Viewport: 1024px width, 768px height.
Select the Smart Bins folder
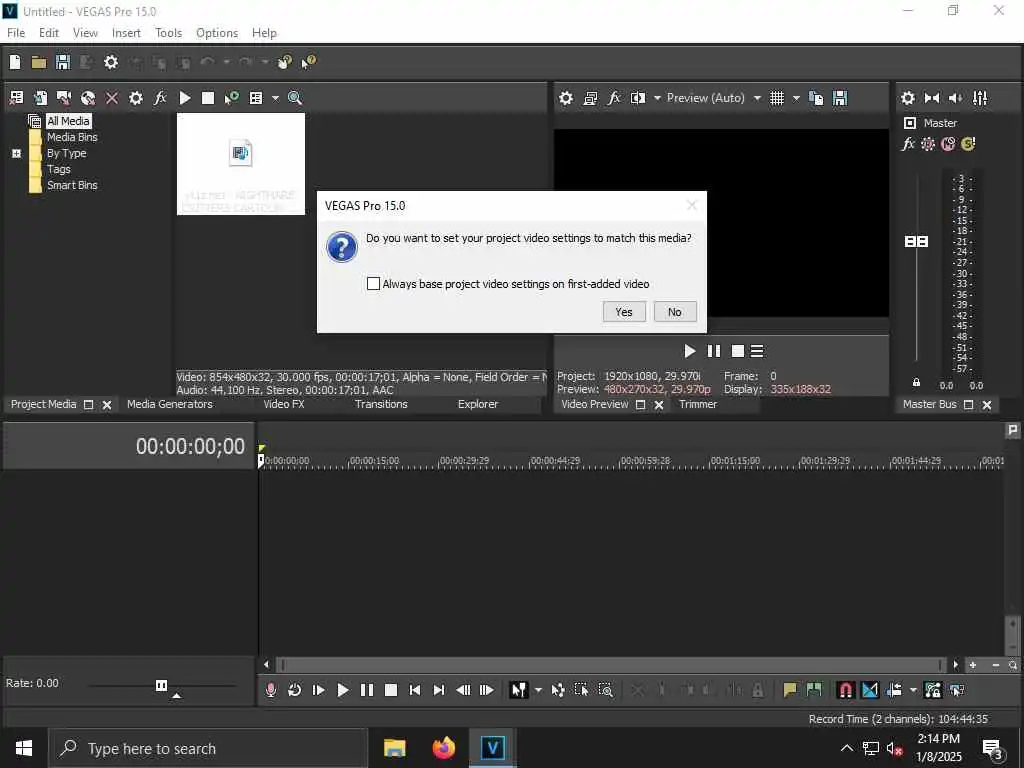click(72, 185)
